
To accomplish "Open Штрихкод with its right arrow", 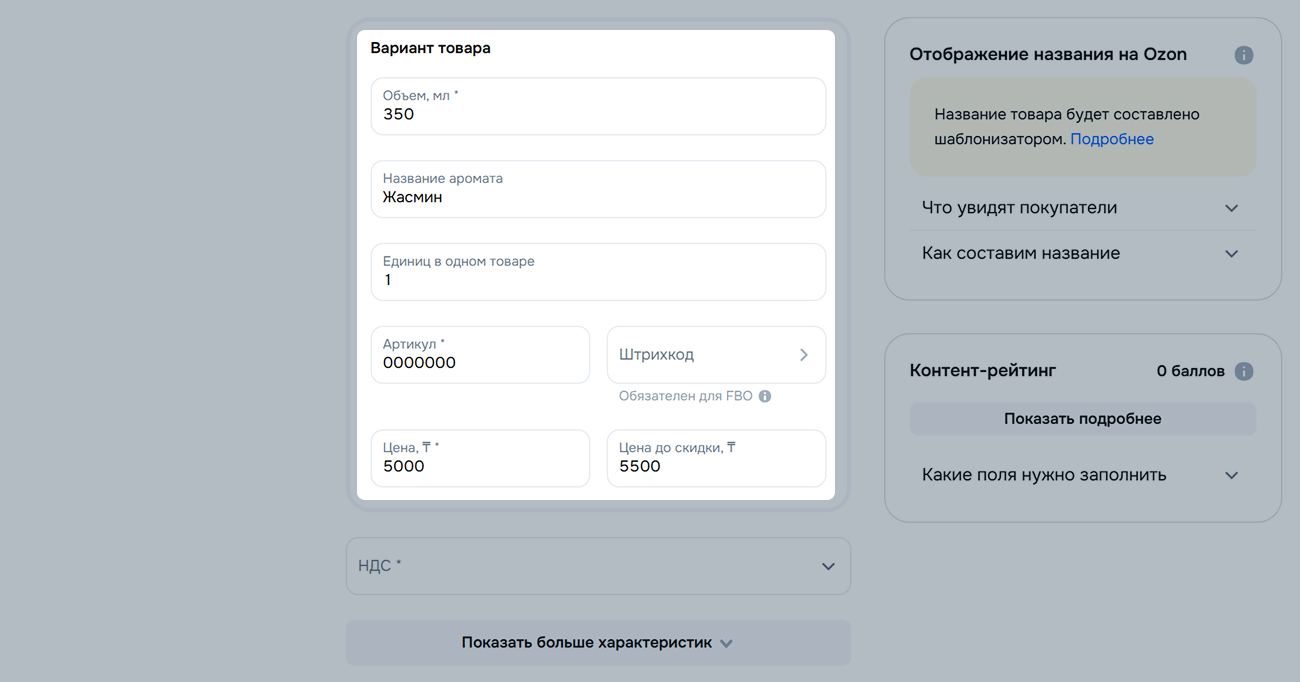I will click(803, 355).
